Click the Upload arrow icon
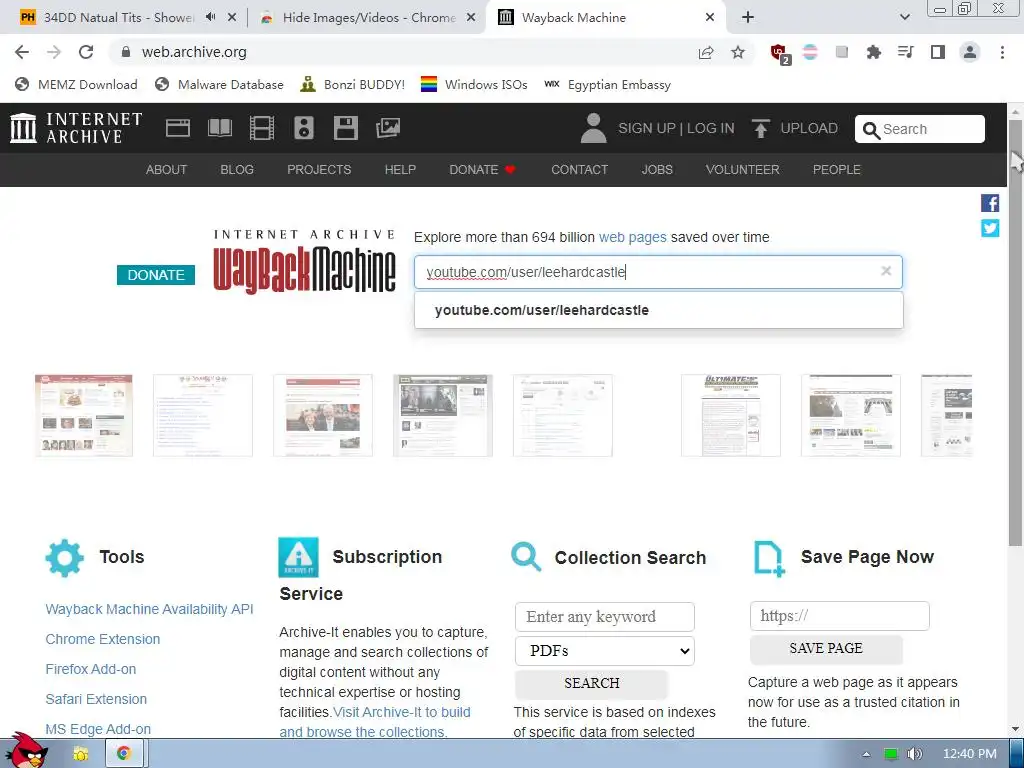Screen dimensions: 1024x768 (760, 129)
